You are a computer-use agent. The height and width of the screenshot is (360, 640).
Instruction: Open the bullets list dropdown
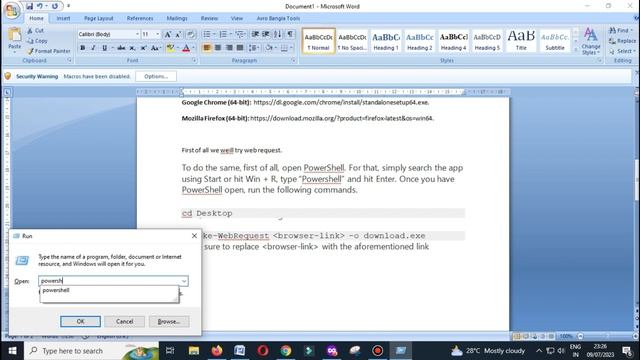(214, 34)
